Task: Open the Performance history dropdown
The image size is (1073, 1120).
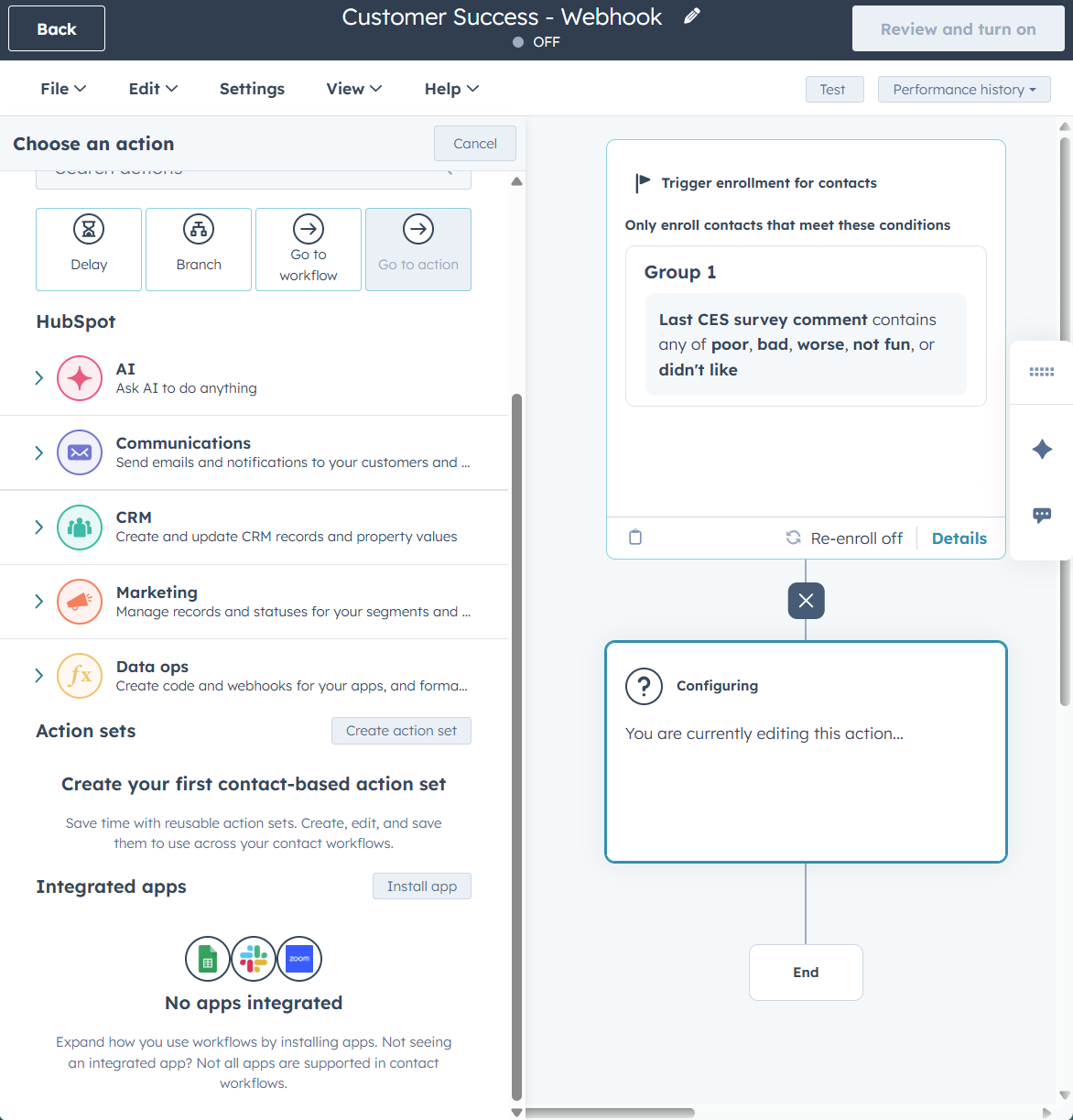Action: [x=963, y=89]
